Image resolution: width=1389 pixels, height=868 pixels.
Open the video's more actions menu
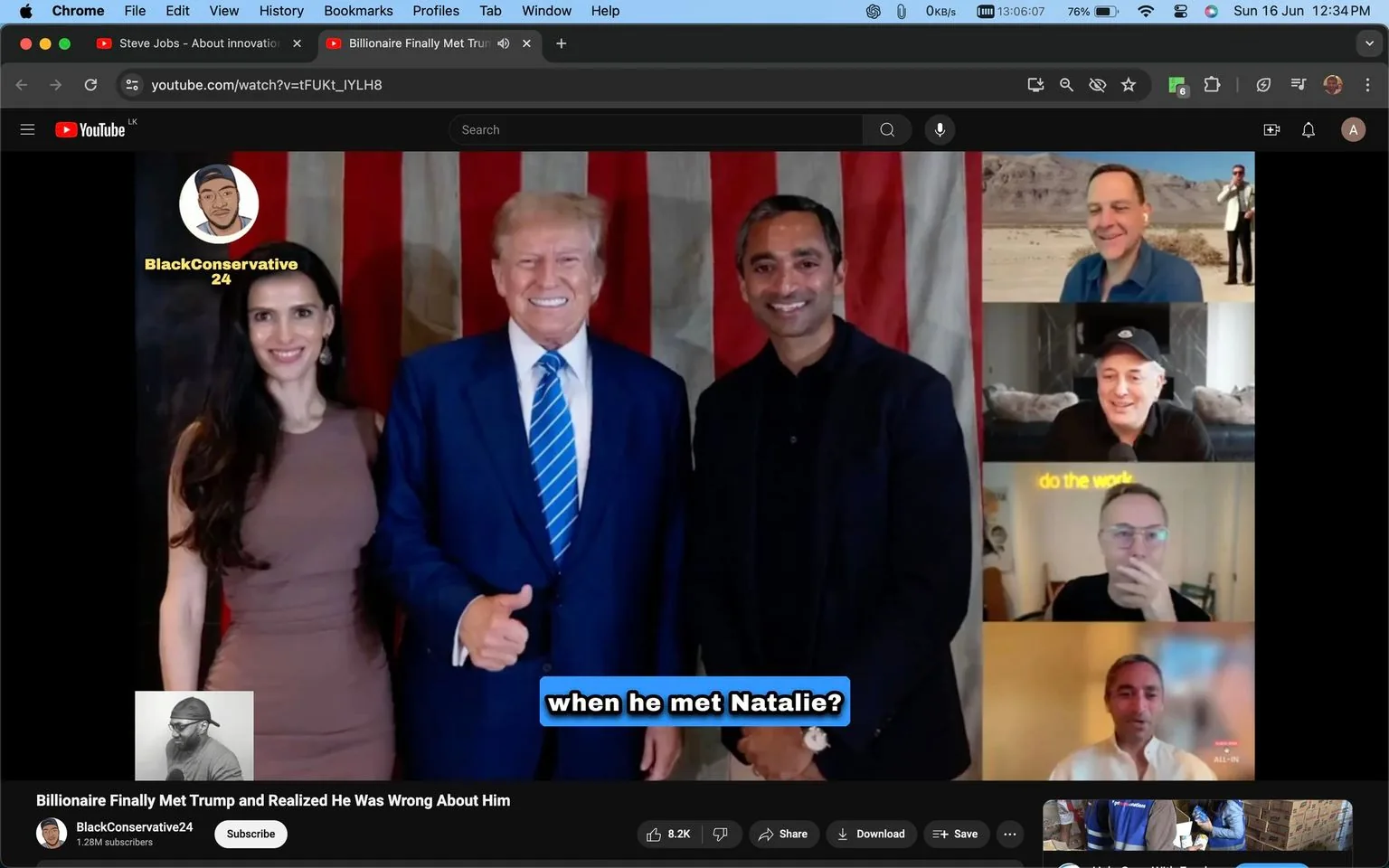pyautogui.click(x=1009, y=834)
